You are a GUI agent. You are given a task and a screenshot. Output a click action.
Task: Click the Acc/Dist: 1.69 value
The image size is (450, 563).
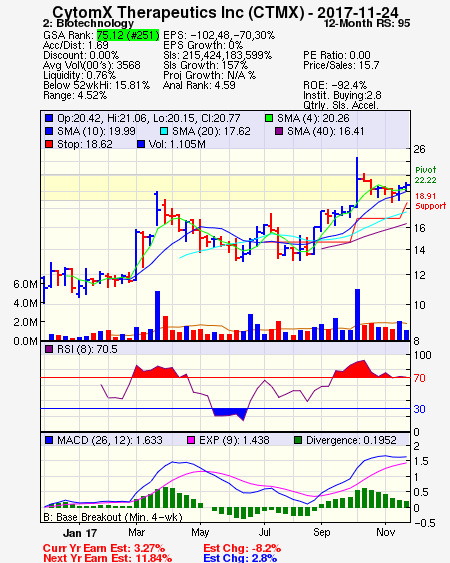click(x=76, y=45)
